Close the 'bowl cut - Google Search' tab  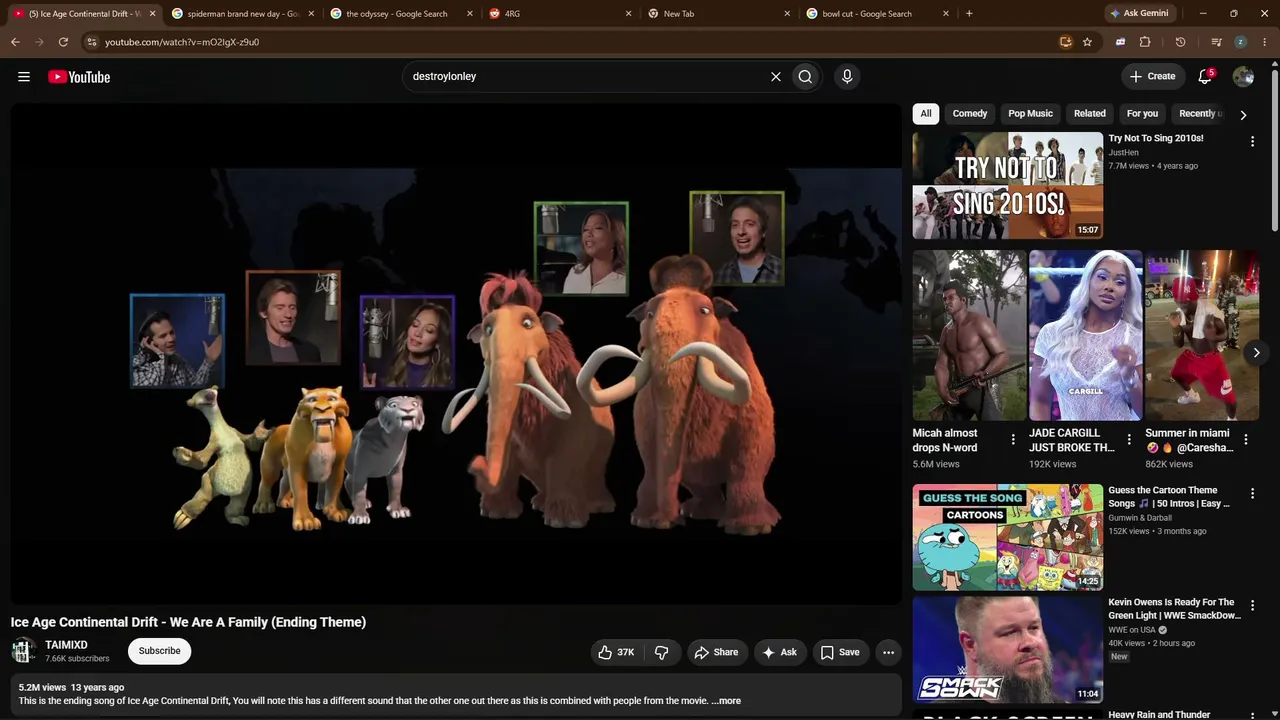(x=945, y=14)
